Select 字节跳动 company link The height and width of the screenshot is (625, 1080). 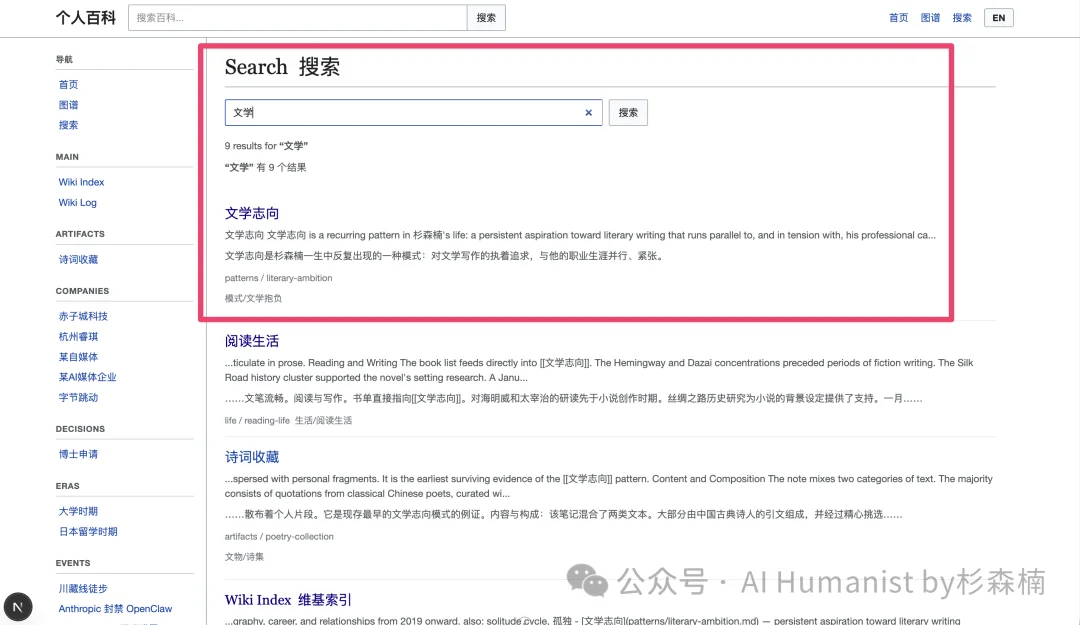click(81, 397)
